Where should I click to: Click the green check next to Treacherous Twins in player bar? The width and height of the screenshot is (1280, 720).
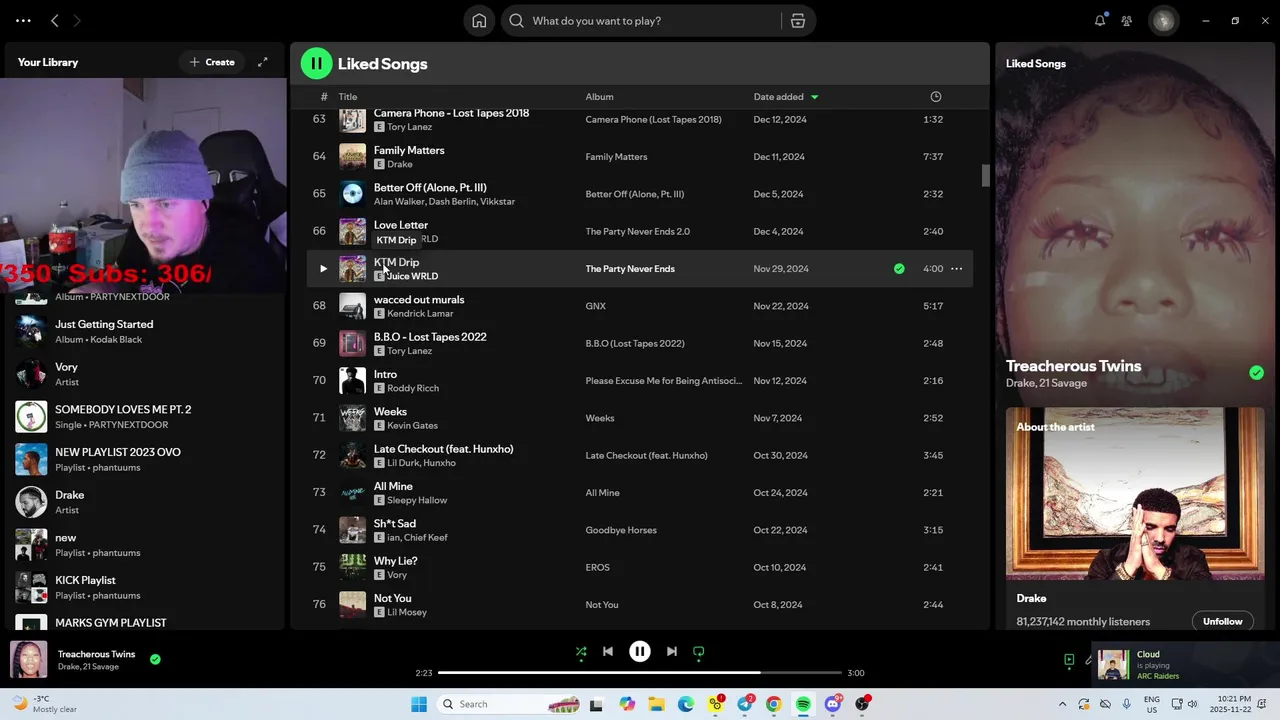click(x=155, y=659)
